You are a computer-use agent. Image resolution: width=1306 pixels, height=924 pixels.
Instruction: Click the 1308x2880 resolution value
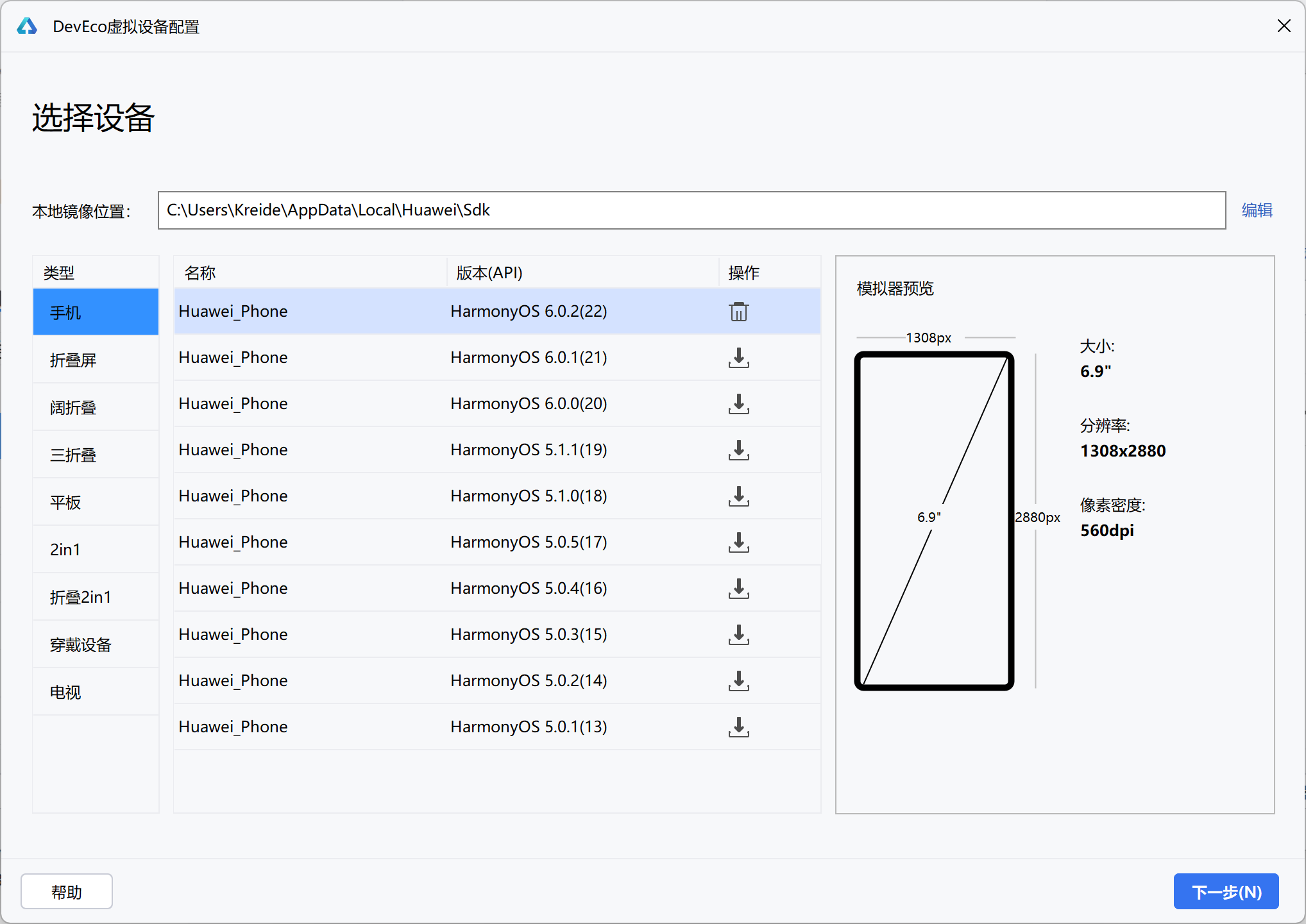(1123, 451)
